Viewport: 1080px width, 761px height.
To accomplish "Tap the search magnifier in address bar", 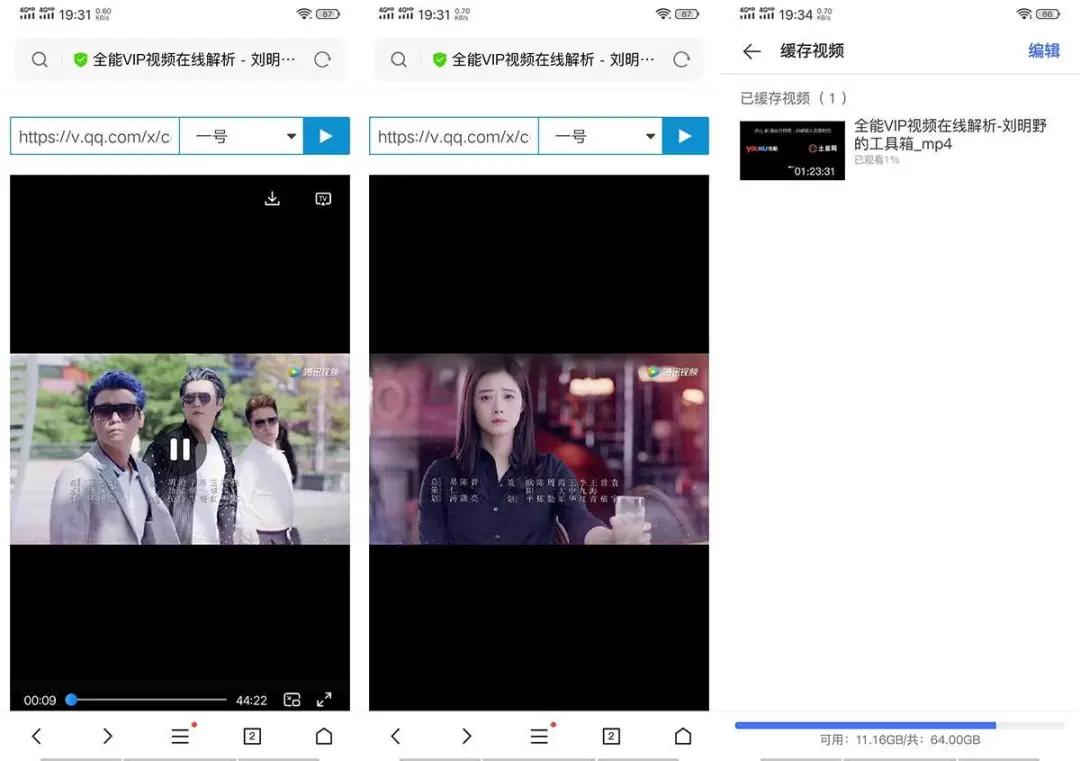I will 39,60.
